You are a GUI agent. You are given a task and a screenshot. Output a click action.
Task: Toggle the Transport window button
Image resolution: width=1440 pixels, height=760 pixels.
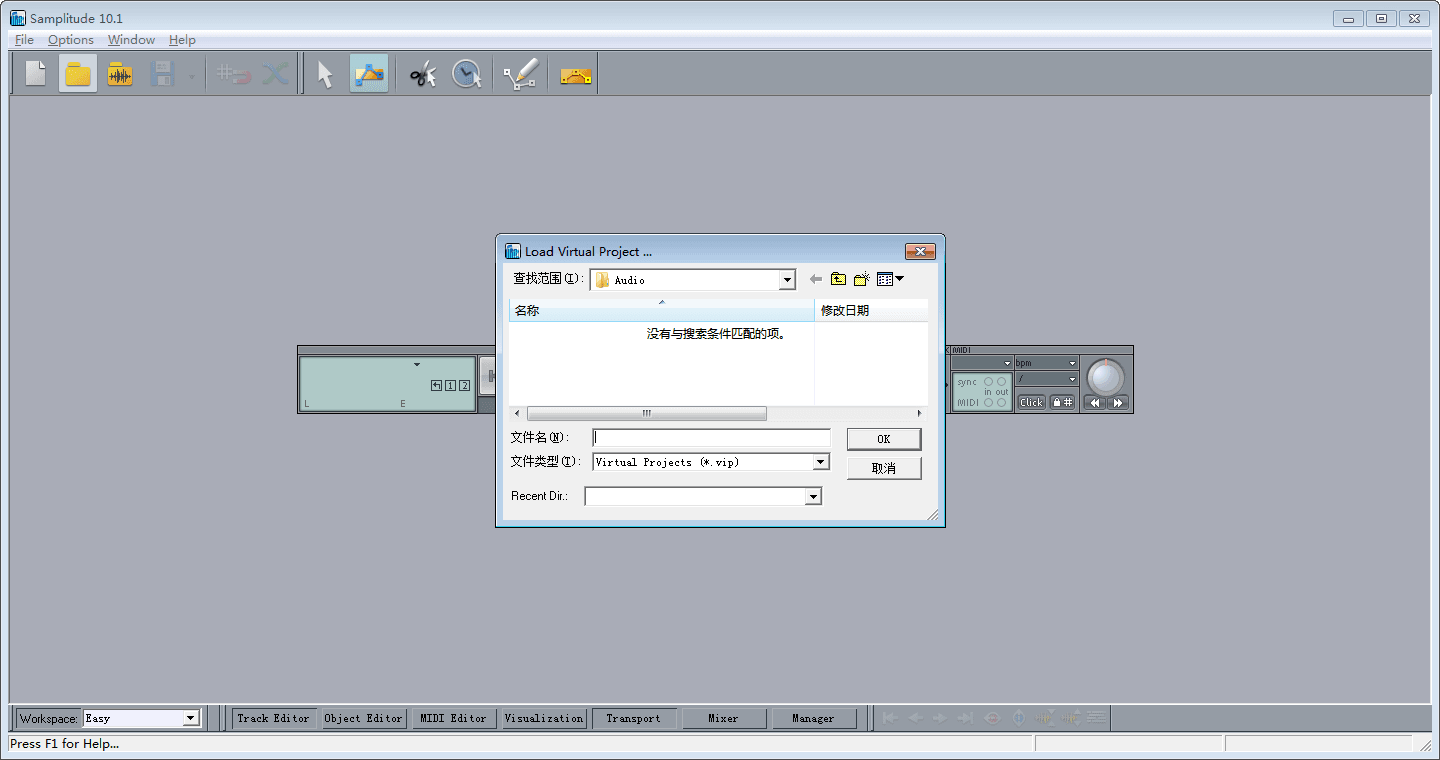[633, 718]
